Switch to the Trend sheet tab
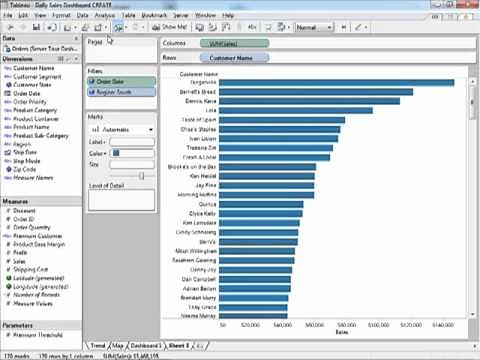This screenshot has width=480, height=360. tap(98, 346)
